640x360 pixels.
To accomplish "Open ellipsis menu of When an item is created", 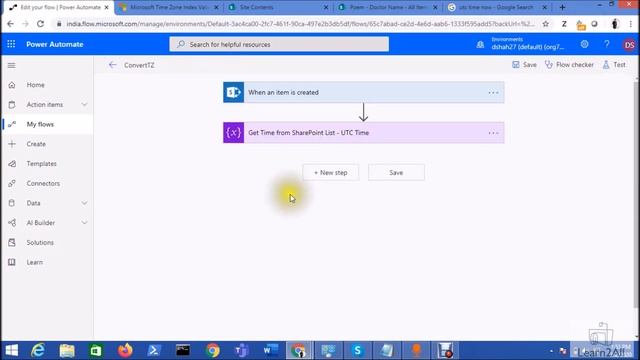I will [x=493, y=93].
